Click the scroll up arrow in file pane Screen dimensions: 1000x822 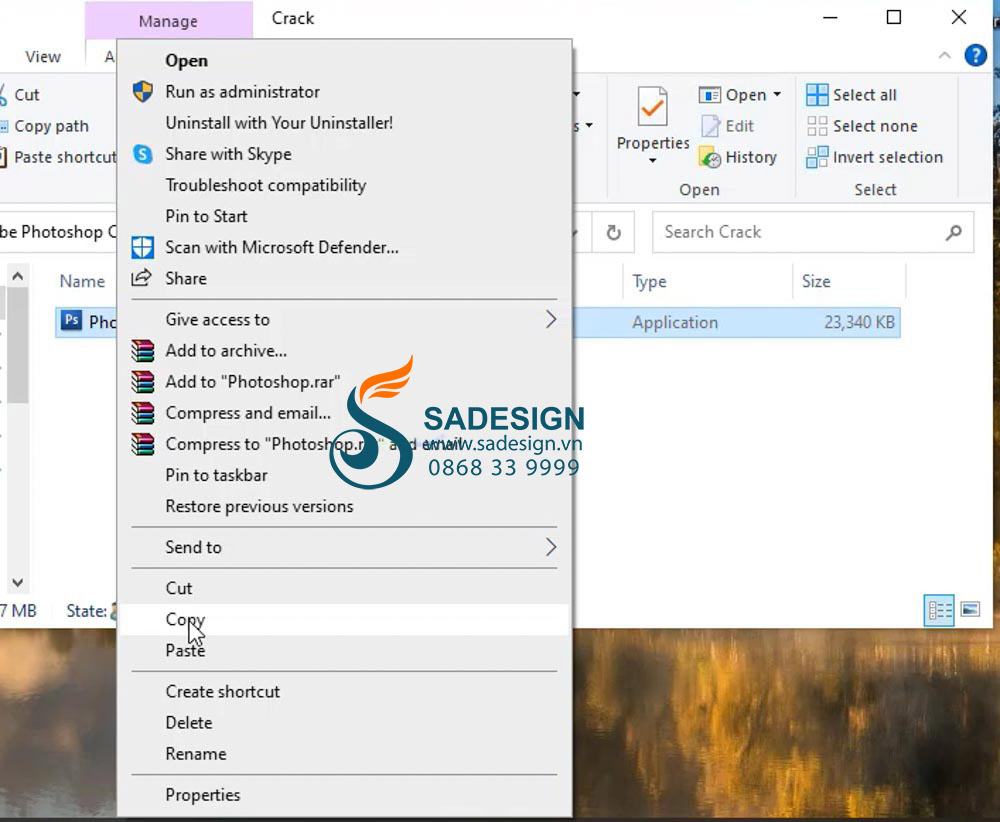coord(18,276)
